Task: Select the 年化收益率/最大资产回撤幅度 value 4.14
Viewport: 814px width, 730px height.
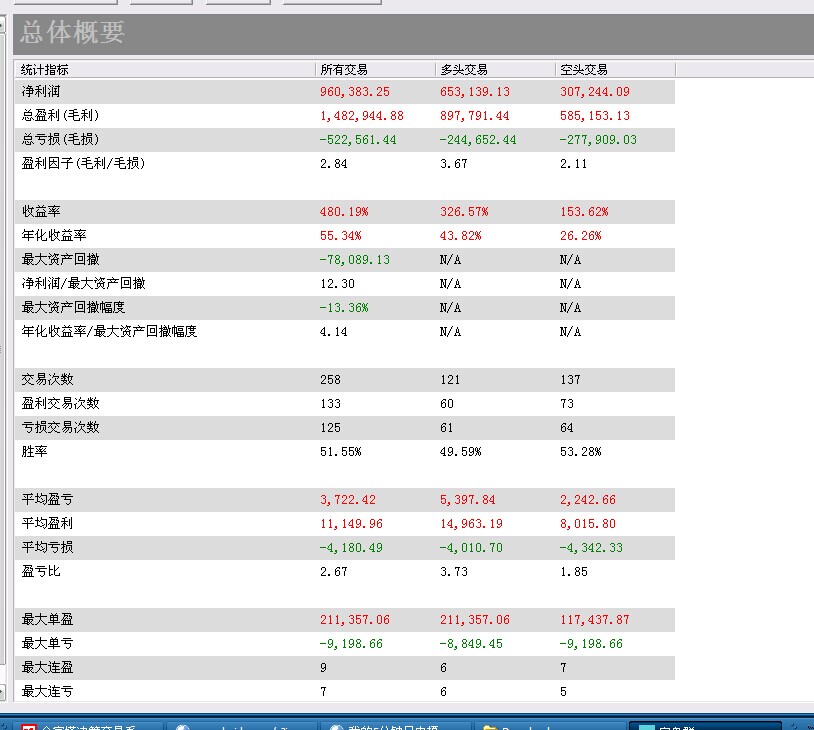Action: (333, 331)
